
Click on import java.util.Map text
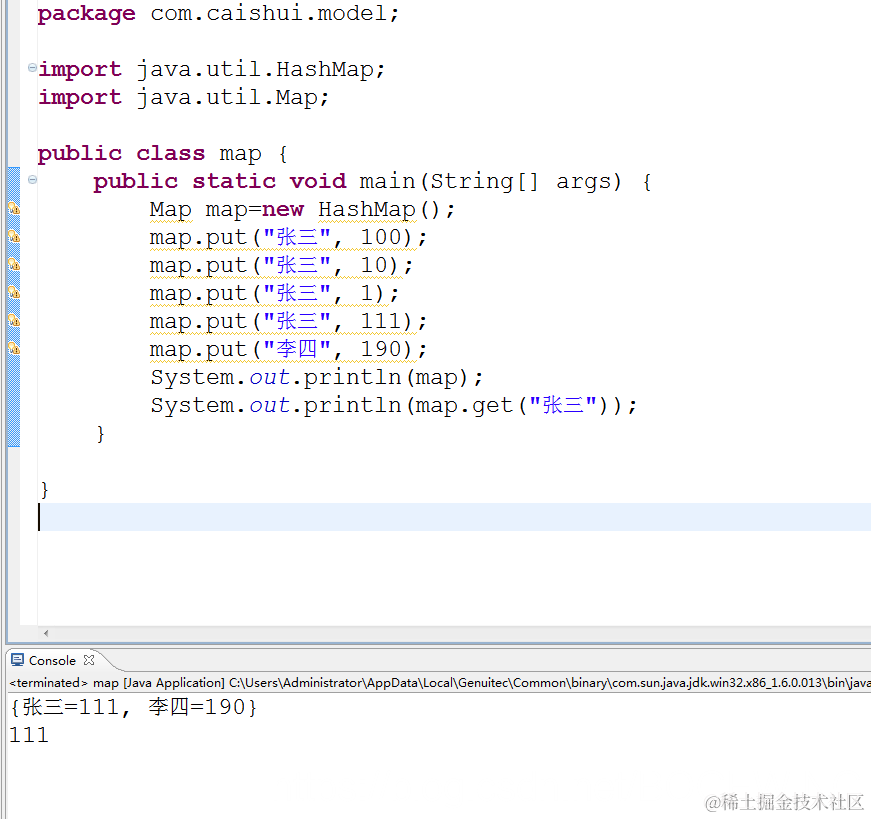click(184, 98)
